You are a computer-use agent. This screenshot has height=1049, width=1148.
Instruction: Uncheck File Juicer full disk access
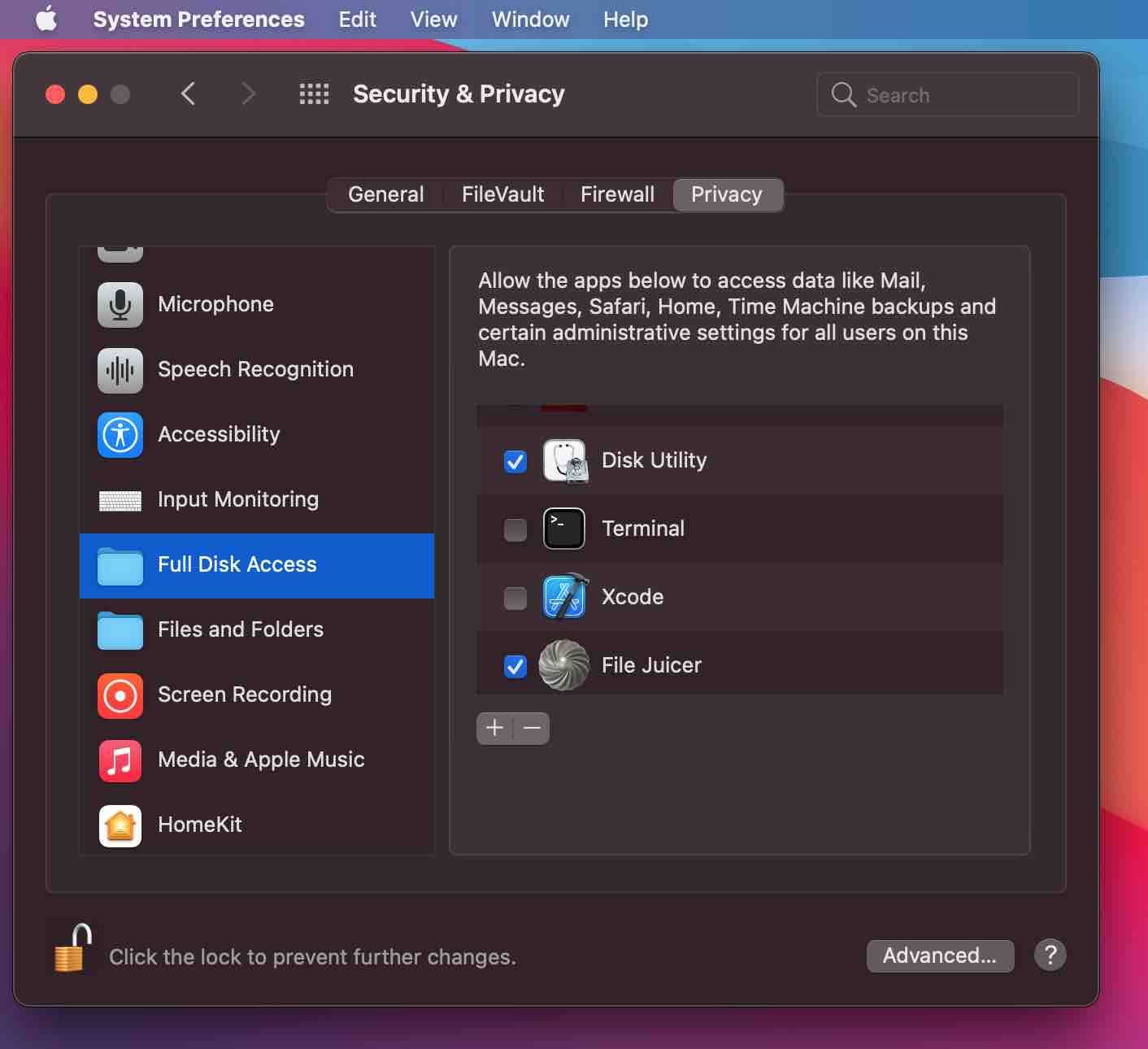(x=515, y=667)
